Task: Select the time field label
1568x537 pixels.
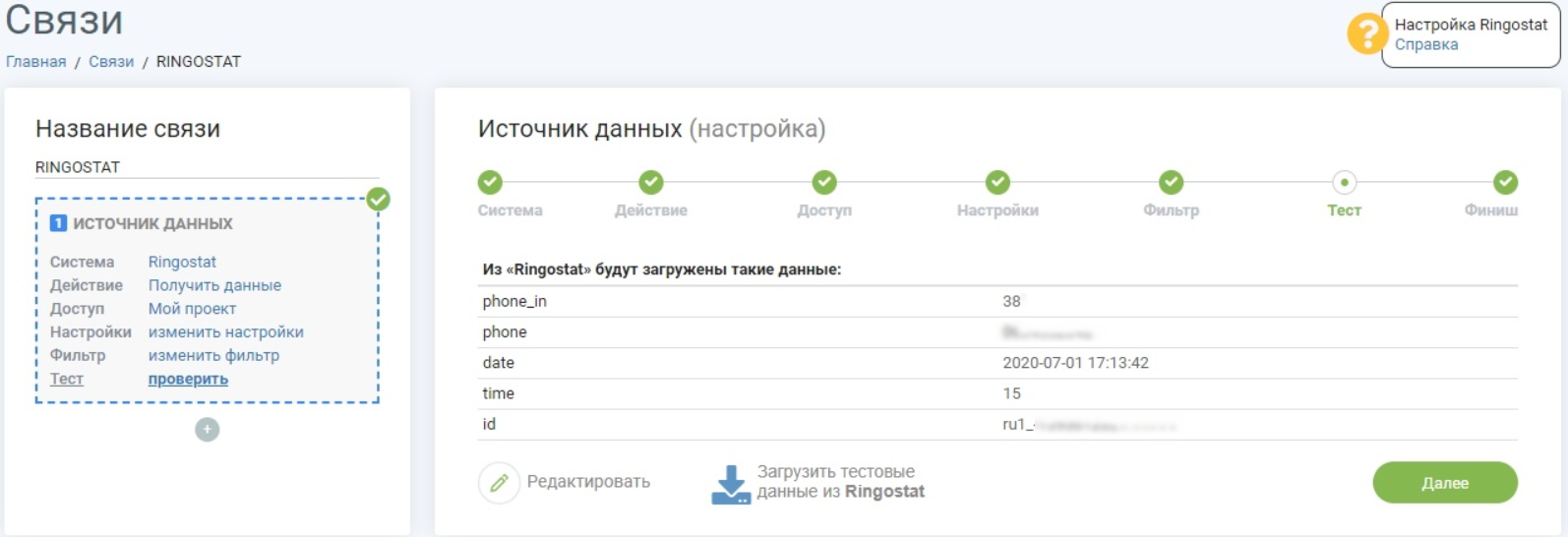Action: (x=498, y=393)
